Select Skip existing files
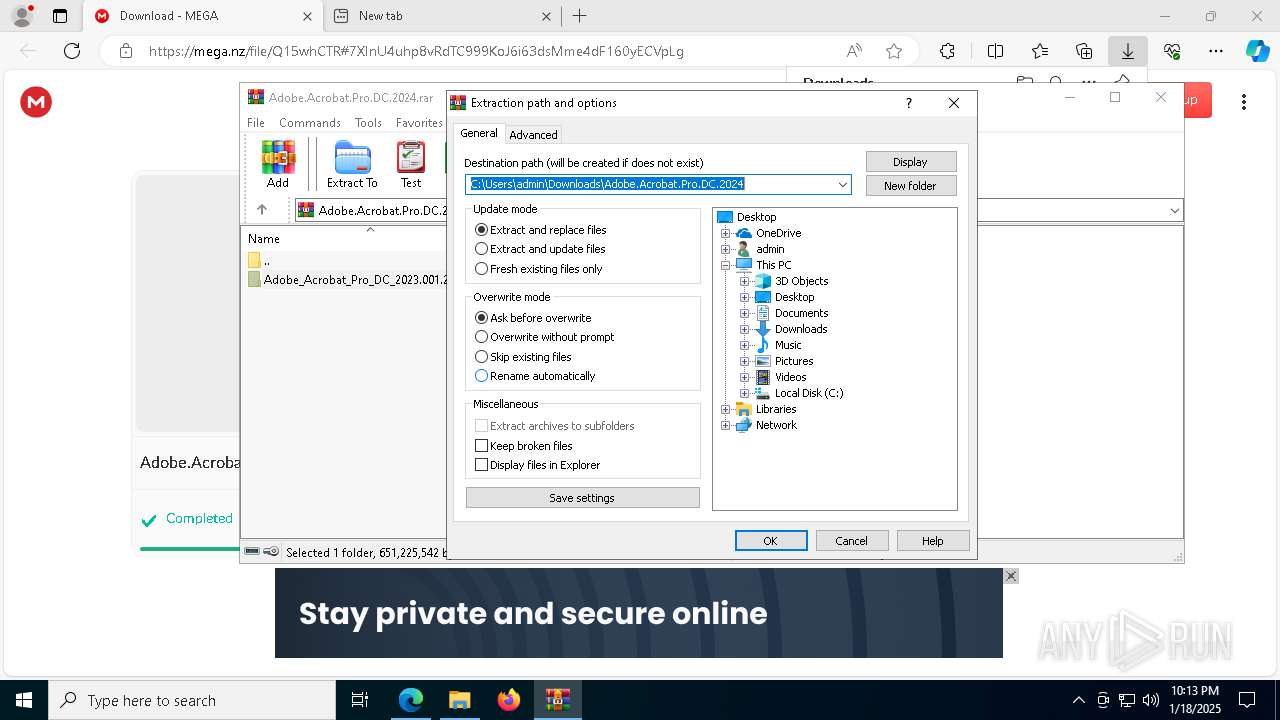This screenshot has height=720, width=1280. tap(524, 357)
